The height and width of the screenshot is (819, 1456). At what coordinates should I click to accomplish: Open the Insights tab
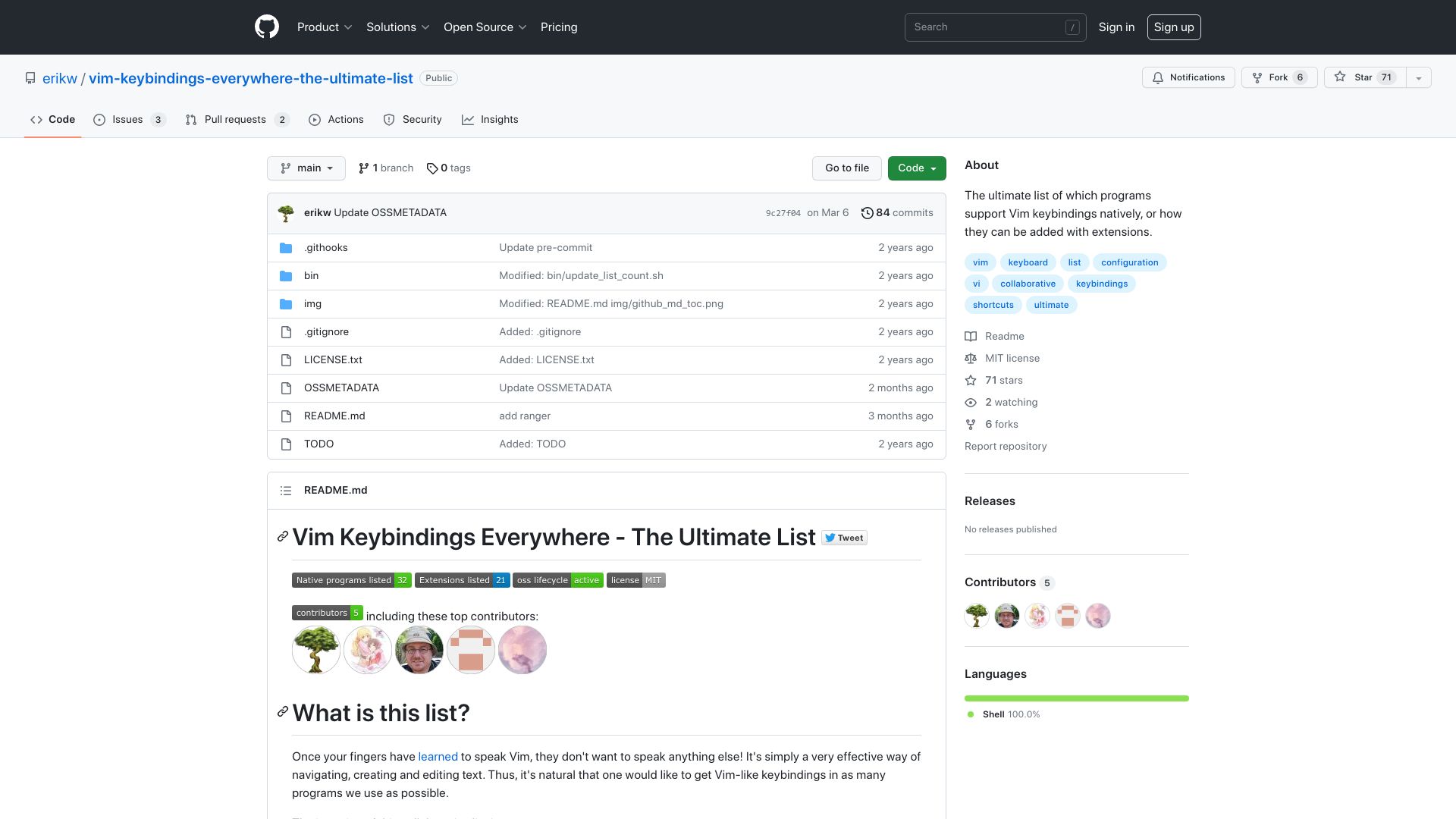[490, 120]
